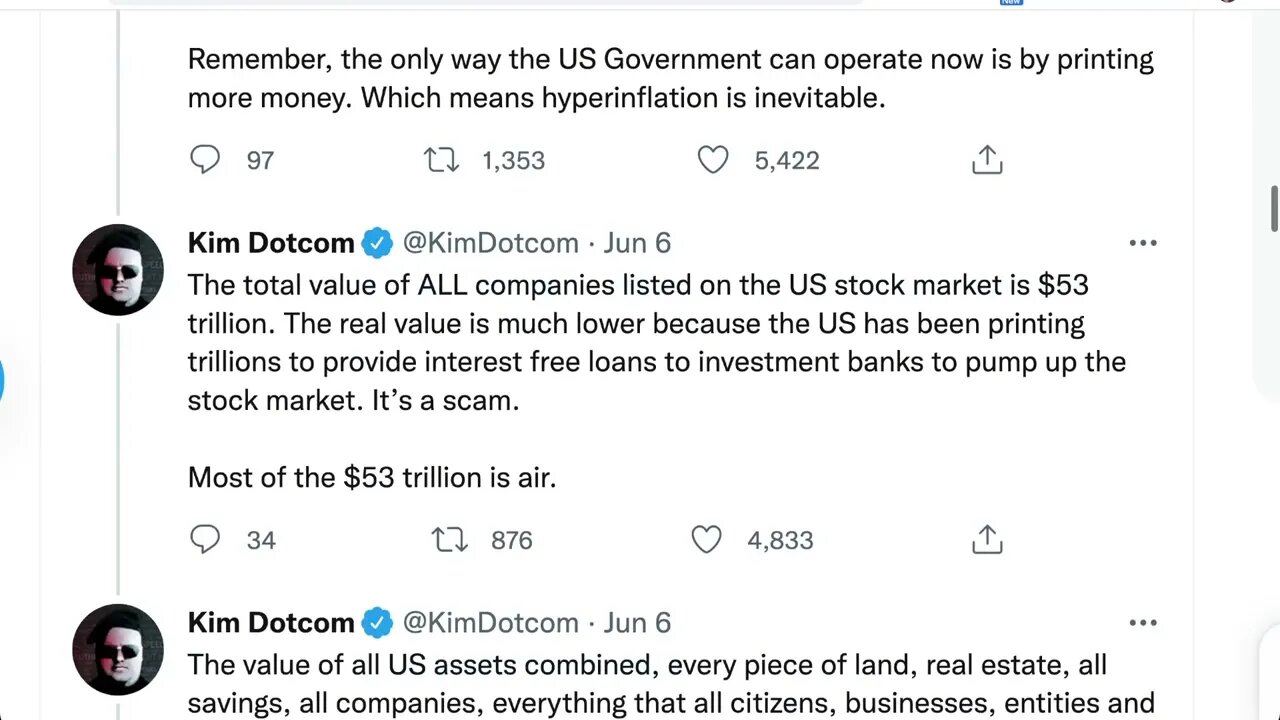This screenshot has height=720, width=1280.
Task: Open more options for US assets tweet
Action: tap(1142, 623)
